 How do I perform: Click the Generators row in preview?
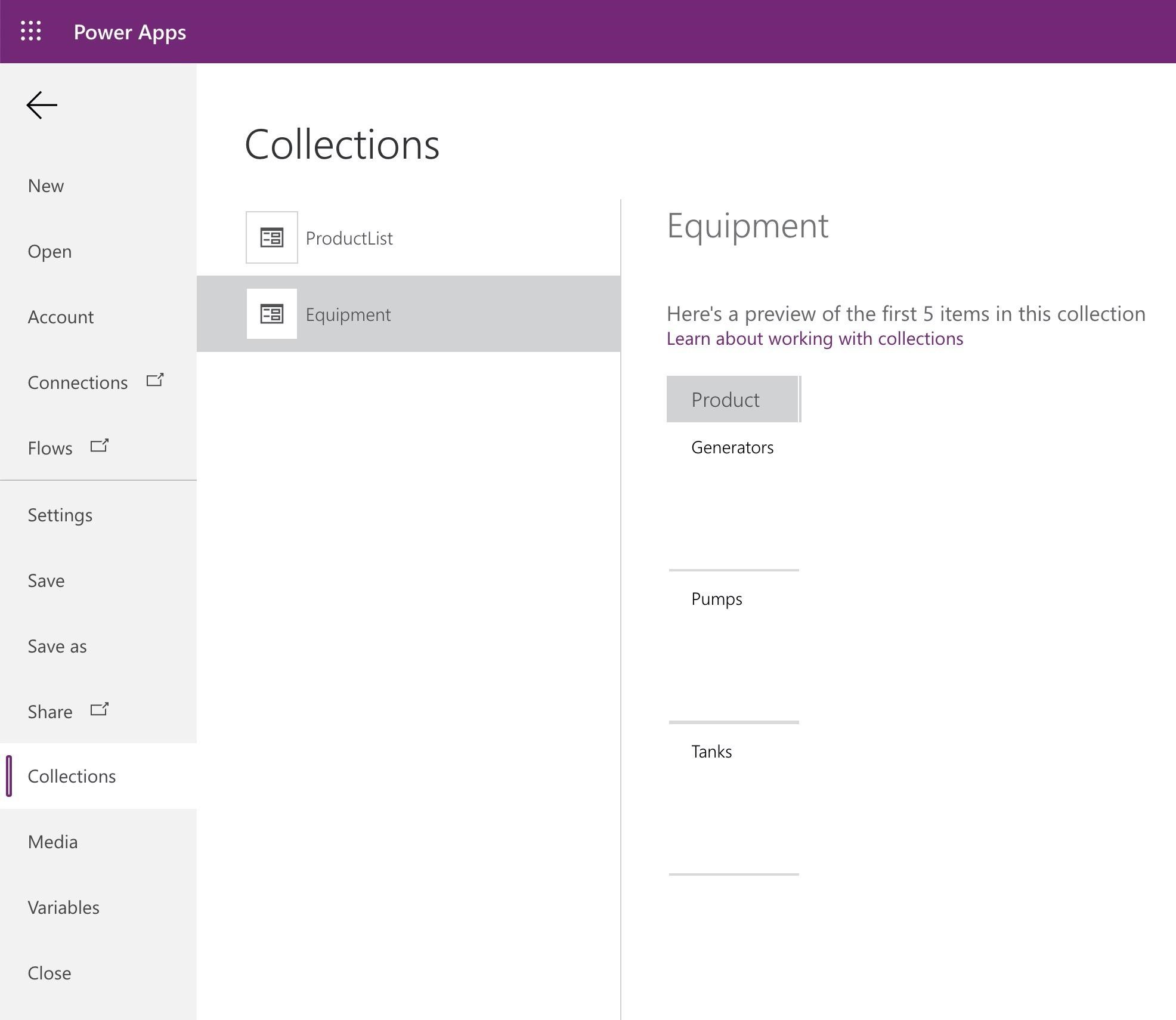(x=732, y=448)
